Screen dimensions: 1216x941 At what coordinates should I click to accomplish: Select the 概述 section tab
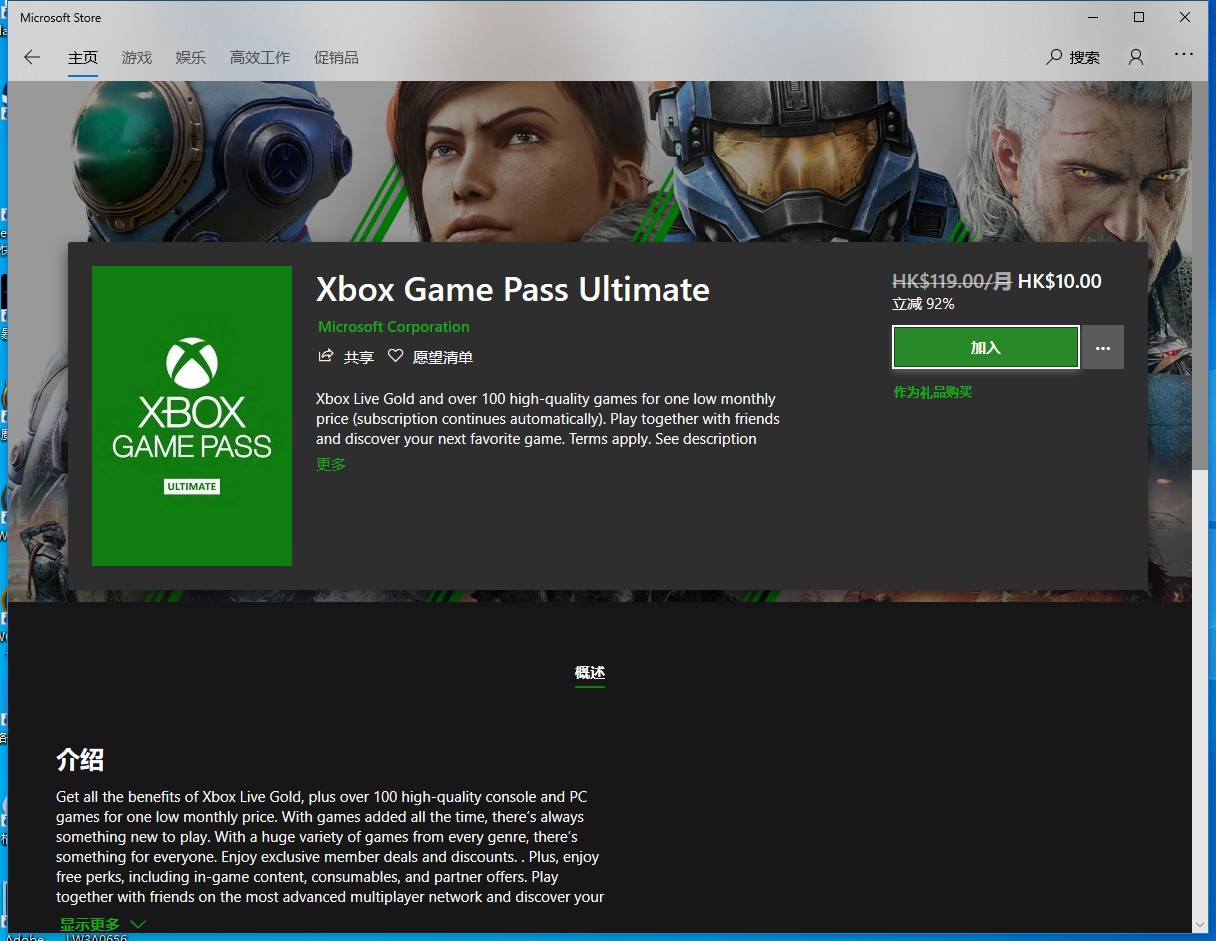coord(590,673)
